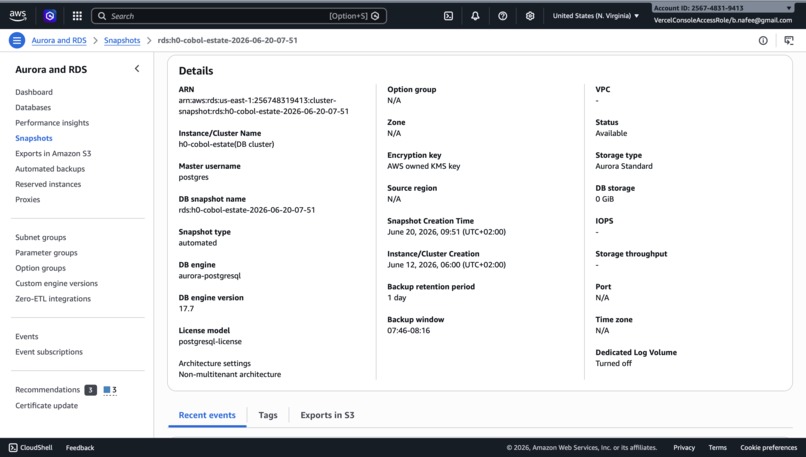Screen dimensions: 806x457
Task: Open the United States (N. Virginia) region dropdown
Action: [x=596, y=16]
